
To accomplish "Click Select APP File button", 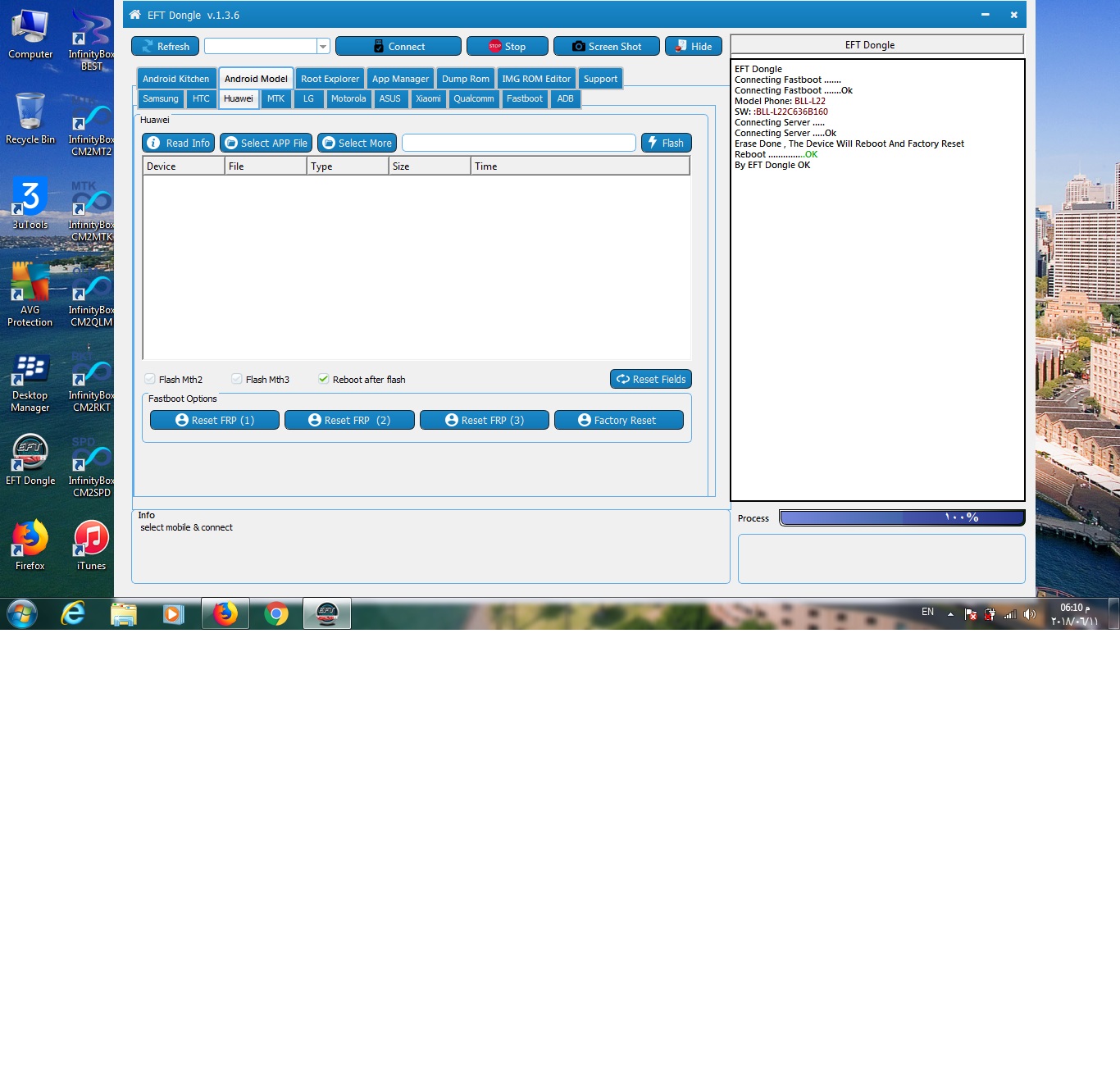I will point(266,143).
